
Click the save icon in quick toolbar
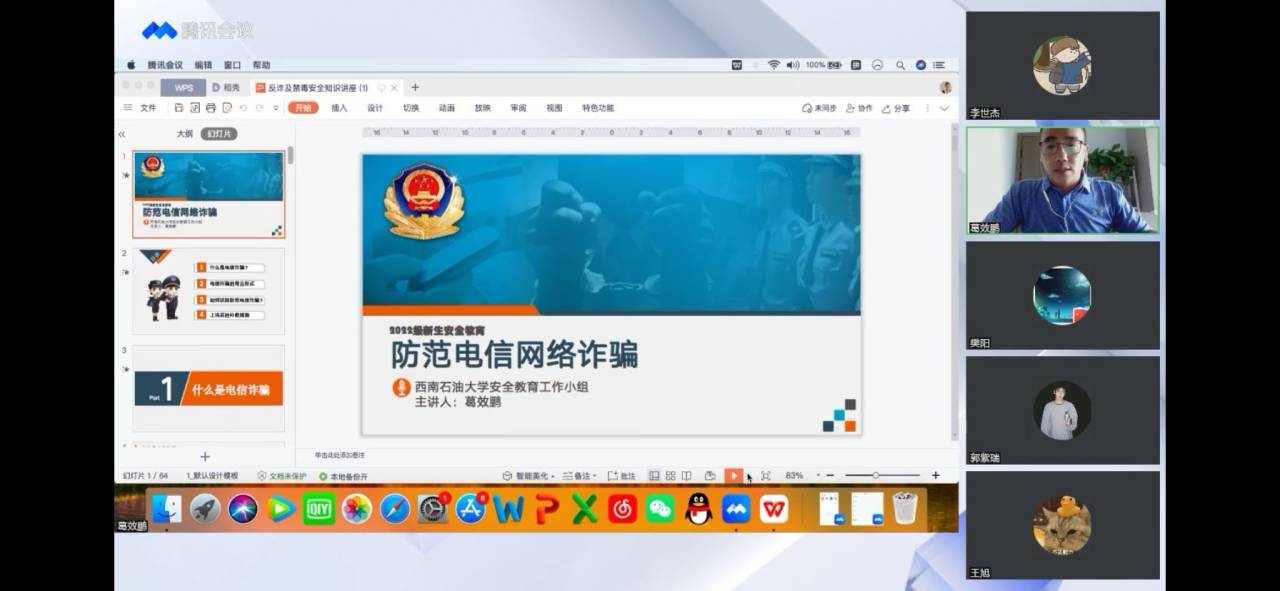click(179, 108)
